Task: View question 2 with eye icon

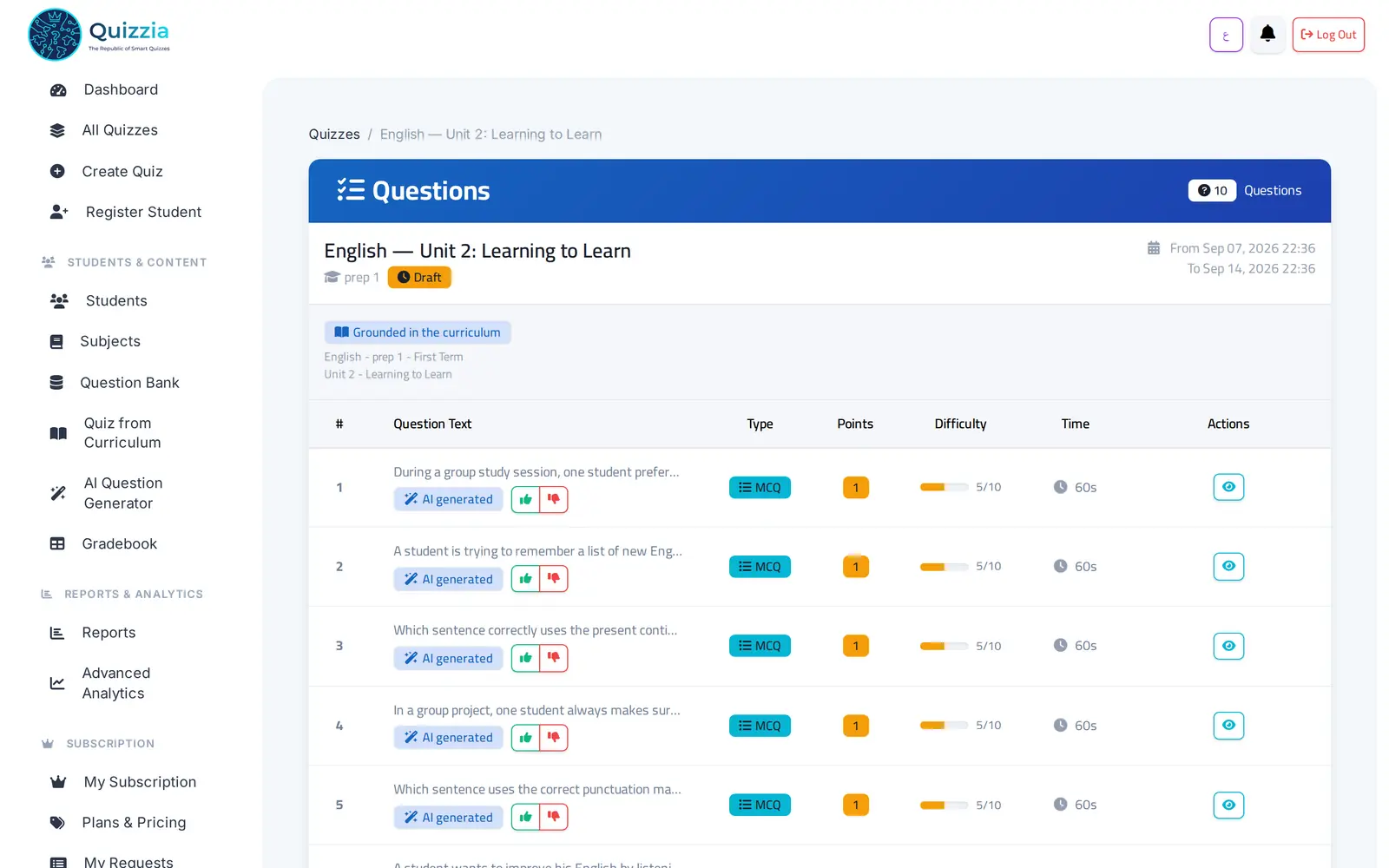Action: pyautogui.click(x=1228, y=566)
